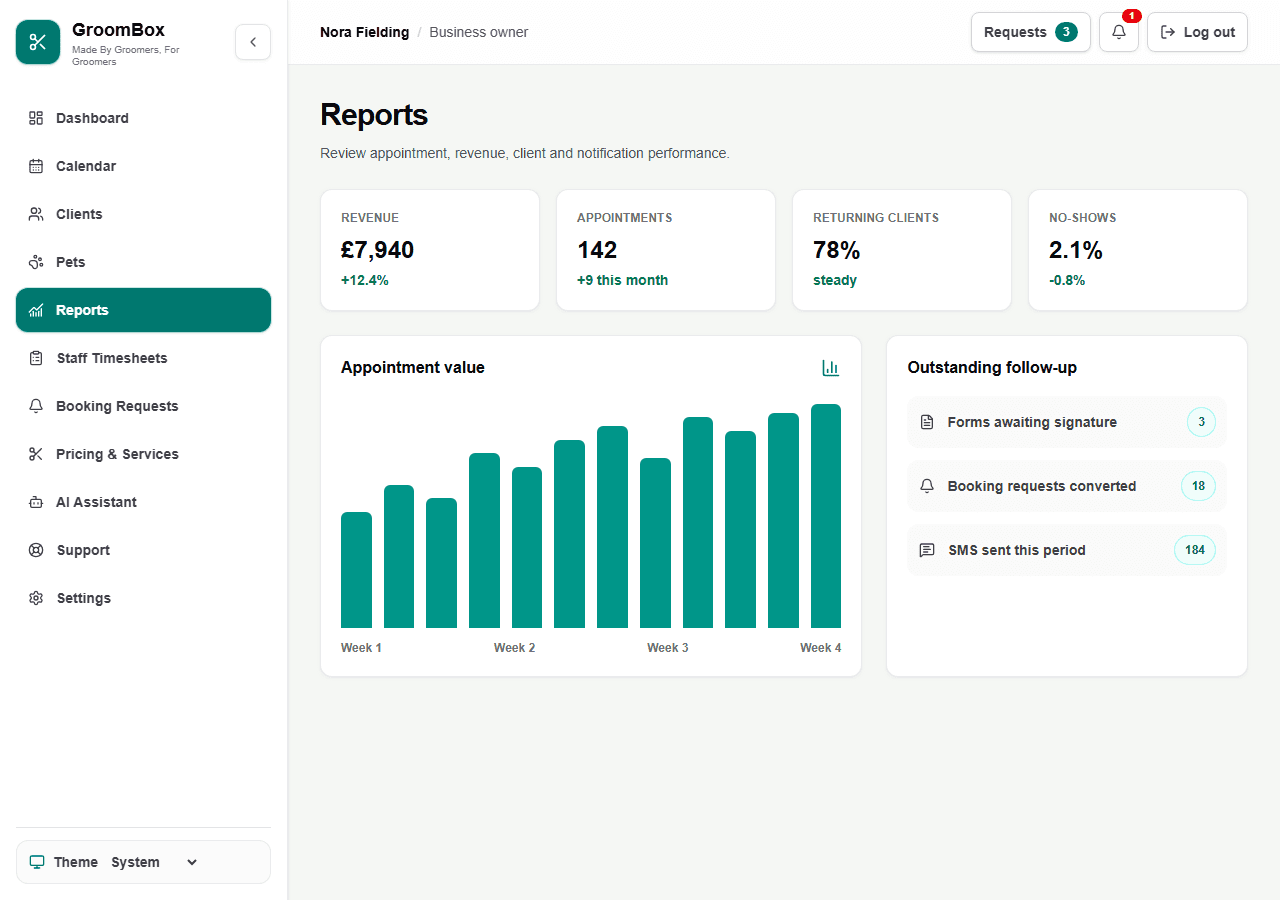Image resolution: width=1280 pixels, height=900 pixels.
Task: Open Pricing & Services page
Action: (143, 454)
